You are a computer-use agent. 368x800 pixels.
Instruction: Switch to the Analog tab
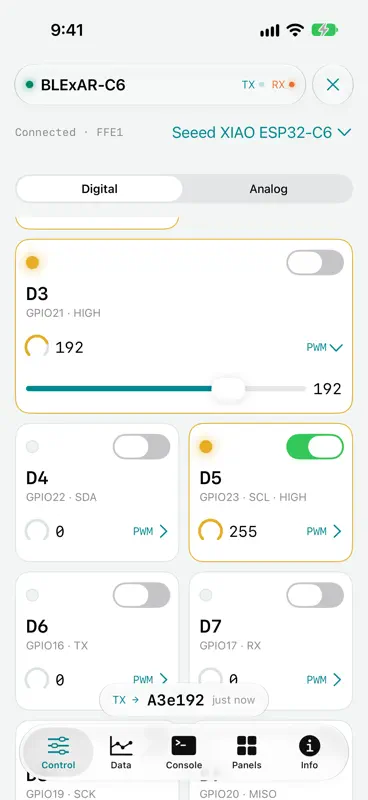(268, 189)
